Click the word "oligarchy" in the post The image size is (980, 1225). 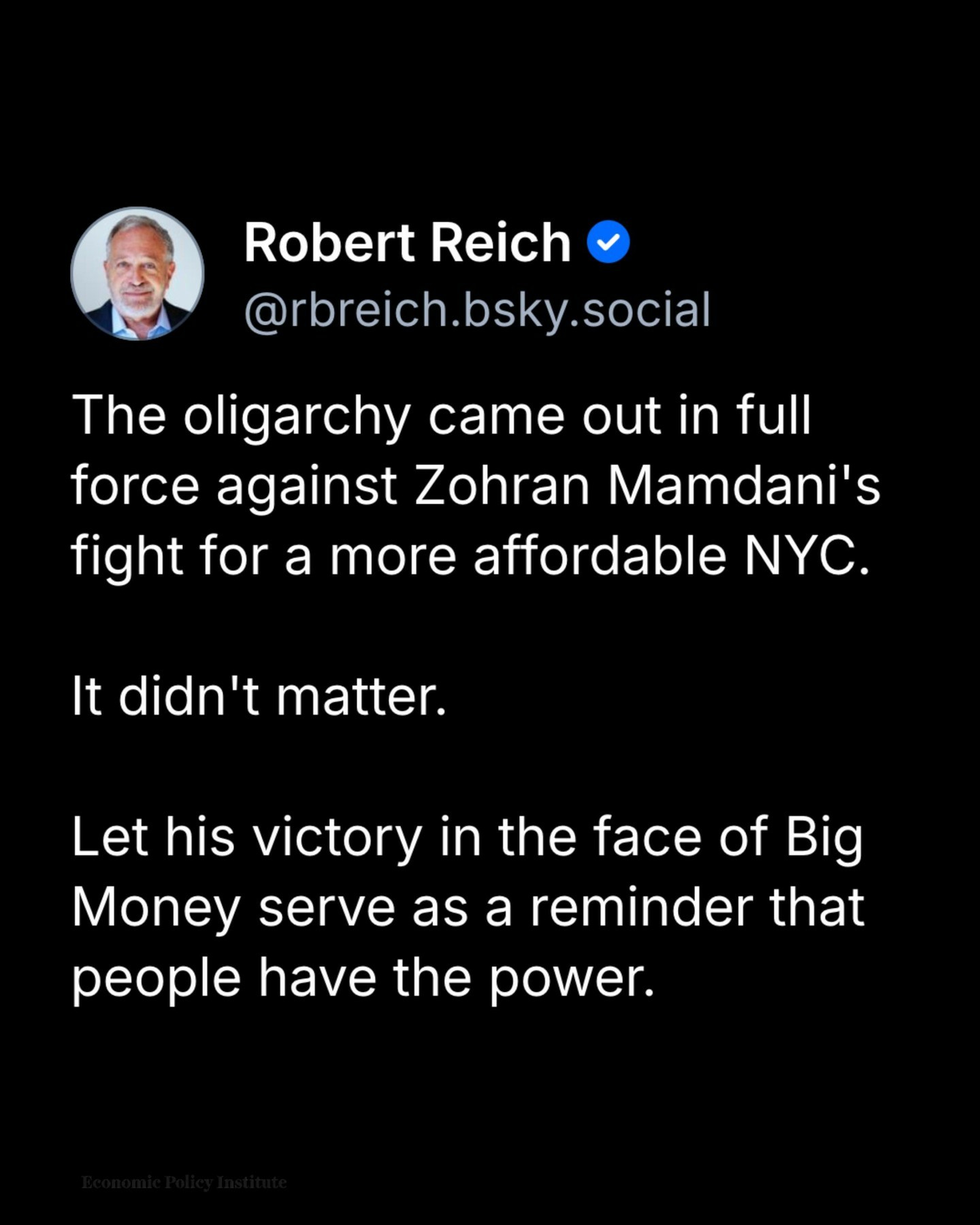coord(297,416)
